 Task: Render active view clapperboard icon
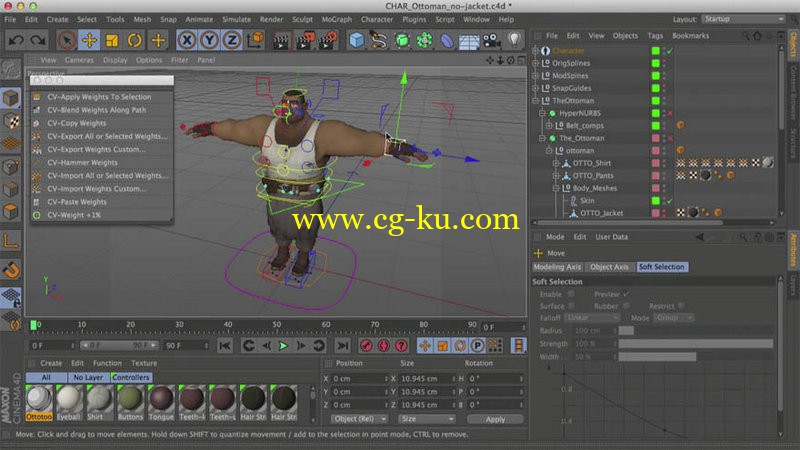tap(281, 40)
